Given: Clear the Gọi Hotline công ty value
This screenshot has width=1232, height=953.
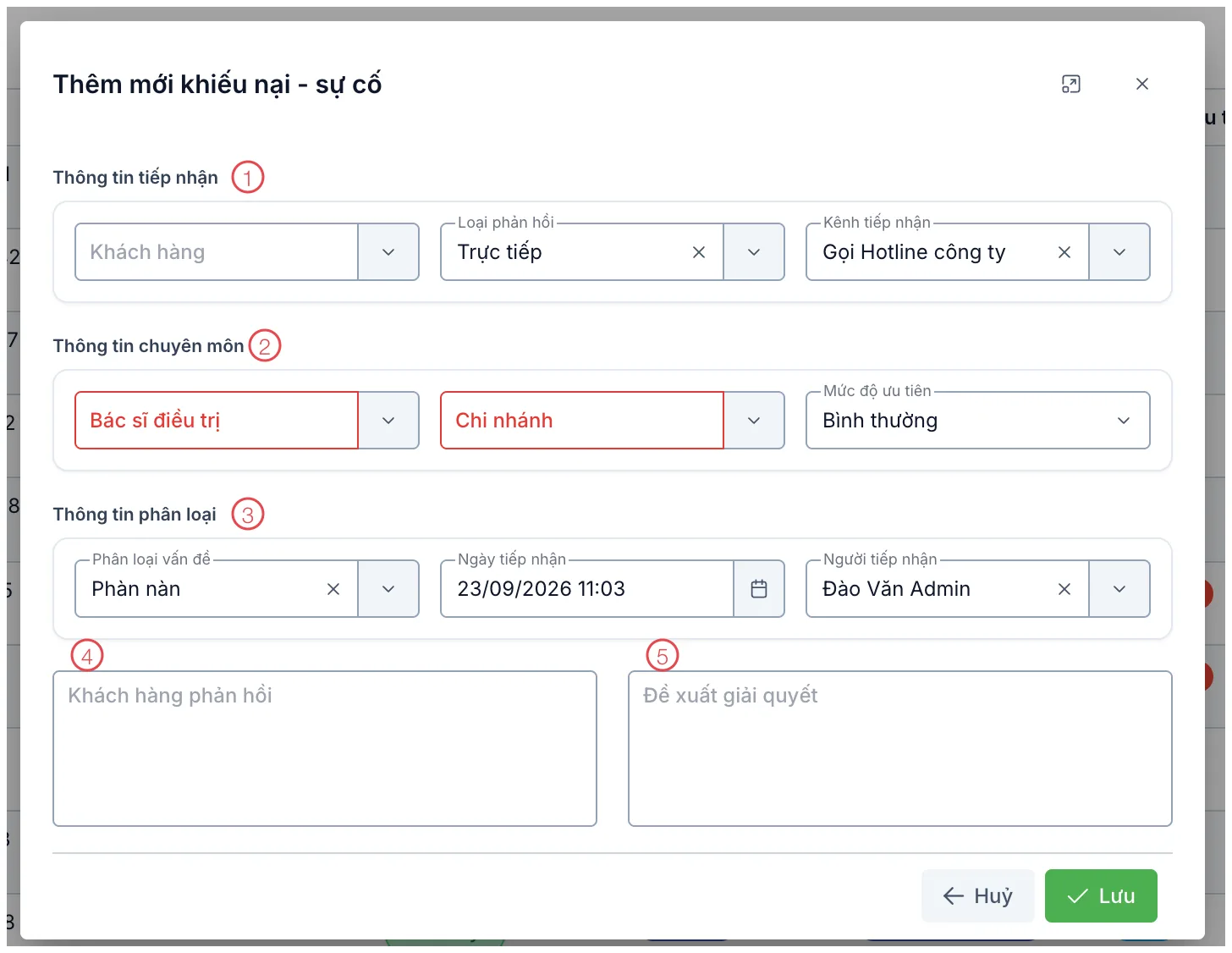Looking at the screenshot, I should pyautogui.click(x=1064, y=252).
